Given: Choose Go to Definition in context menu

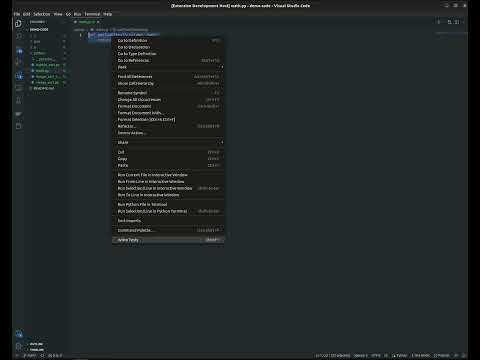Looking at the screenshot, I should tap(168, 41).
